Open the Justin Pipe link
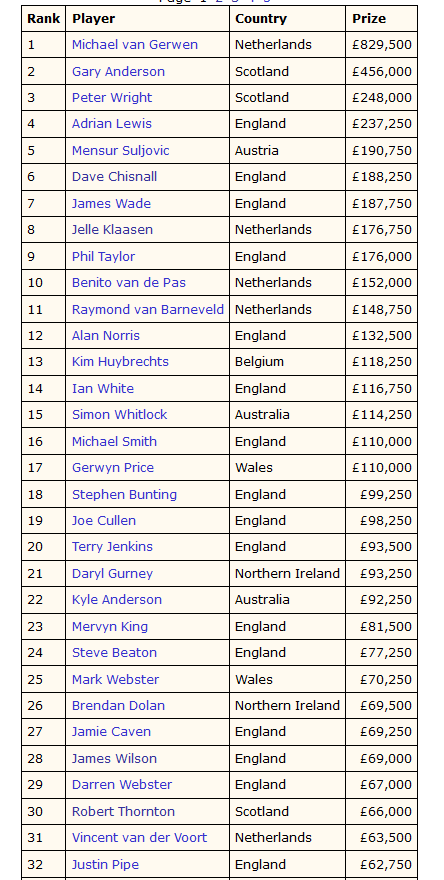 coord(106,864)
